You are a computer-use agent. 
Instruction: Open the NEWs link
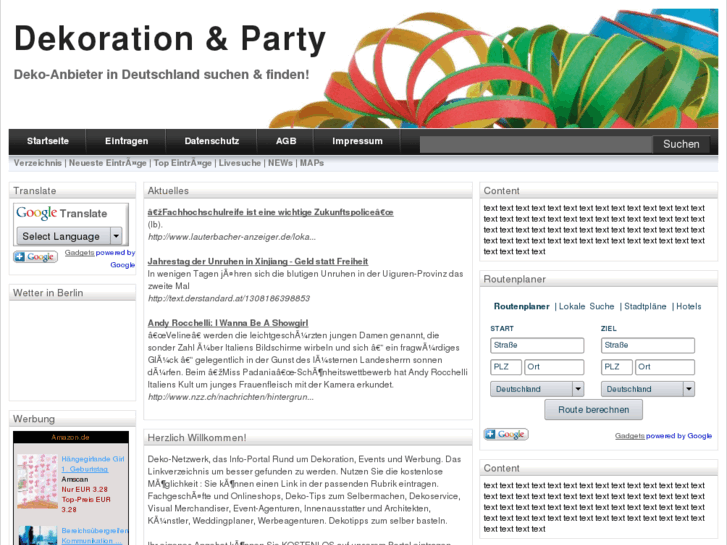click(280, 163)
